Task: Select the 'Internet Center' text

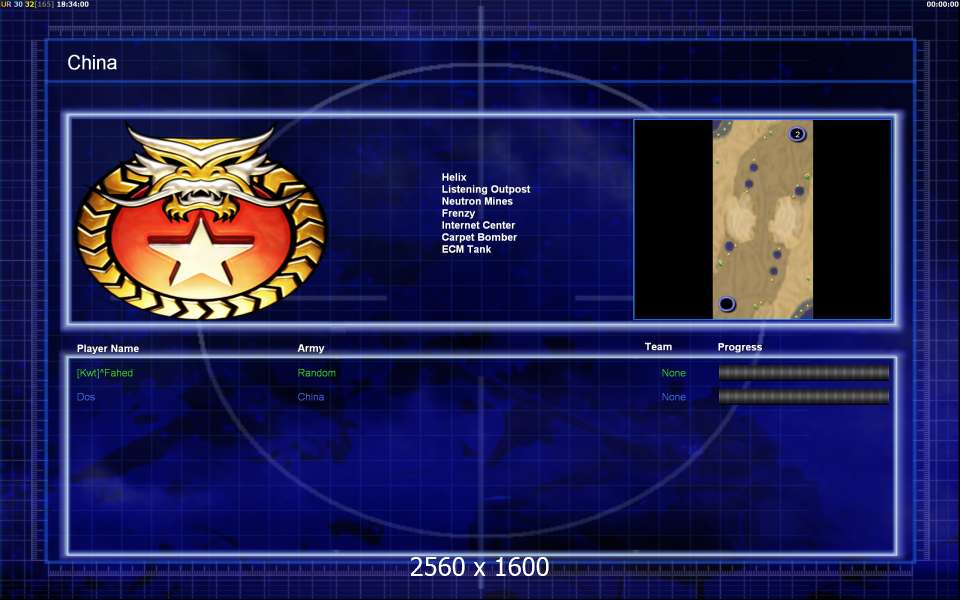Action: [x=478, y=225]
